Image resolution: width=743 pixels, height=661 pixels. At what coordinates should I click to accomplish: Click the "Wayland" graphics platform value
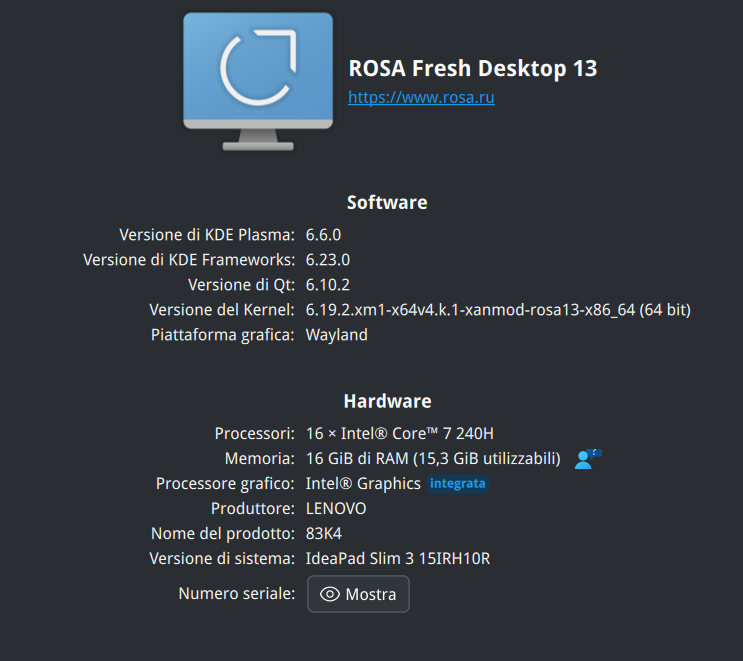(336, 335)
